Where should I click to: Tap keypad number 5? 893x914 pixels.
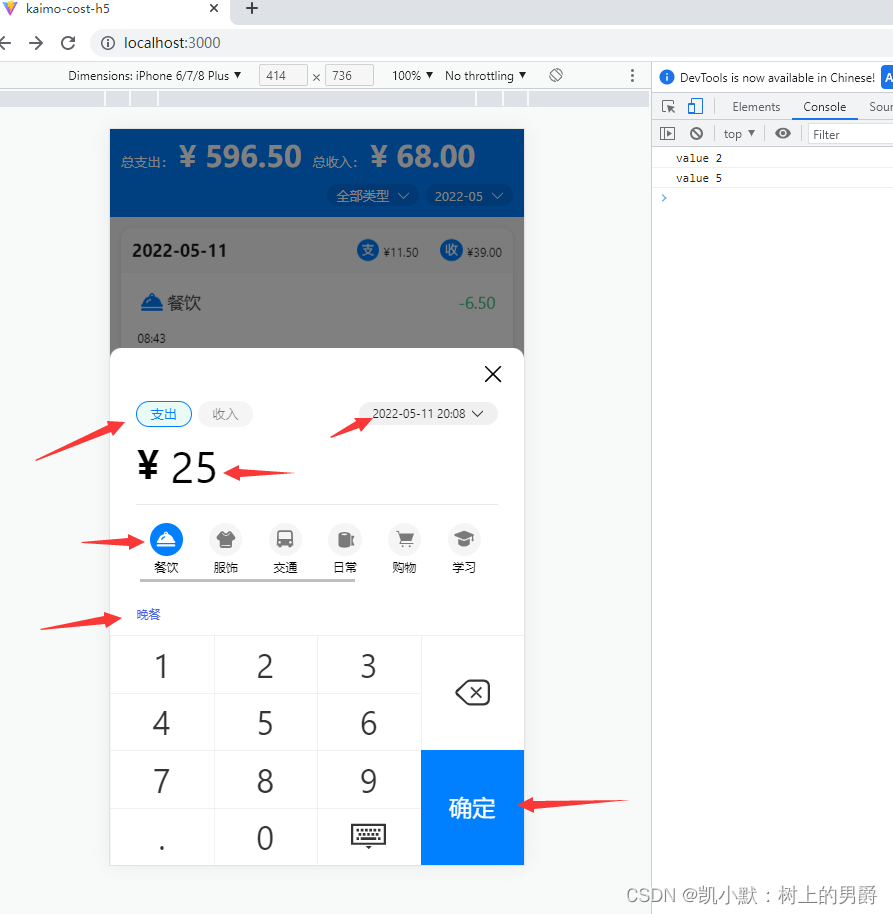click(265, 722)
